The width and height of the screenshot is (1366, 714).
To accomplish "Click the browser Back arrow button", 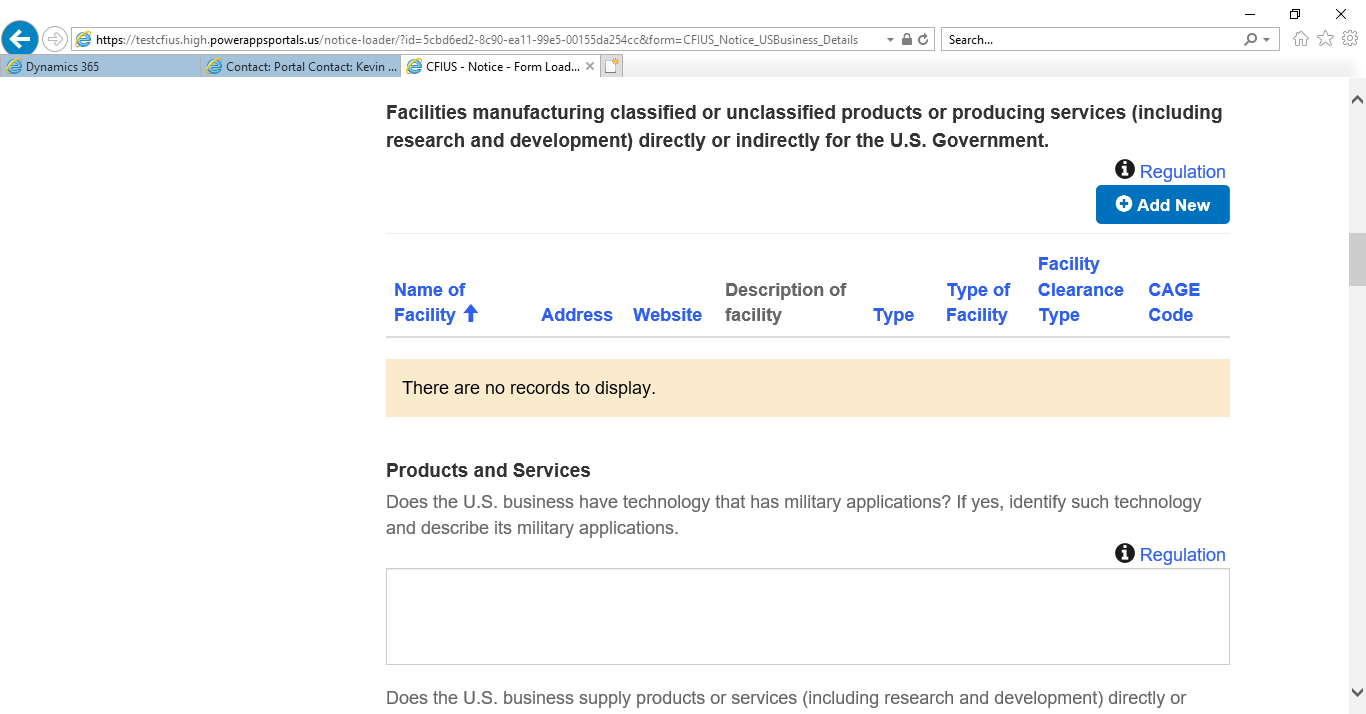I will (20, 39).
